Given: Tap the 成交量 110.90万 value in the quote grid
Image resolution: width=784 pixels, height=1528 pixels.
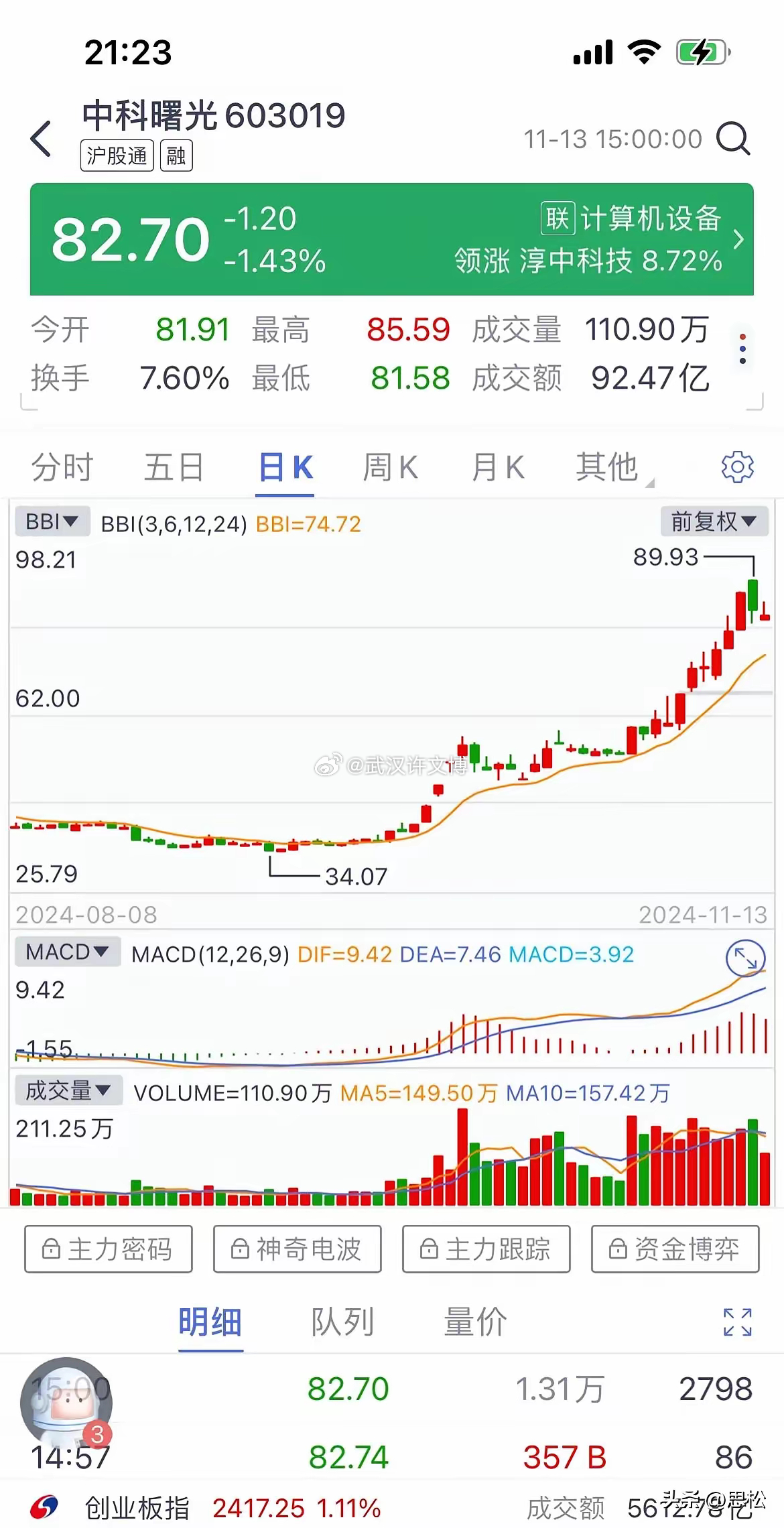Looking at the screenshot, I should 647,330.
